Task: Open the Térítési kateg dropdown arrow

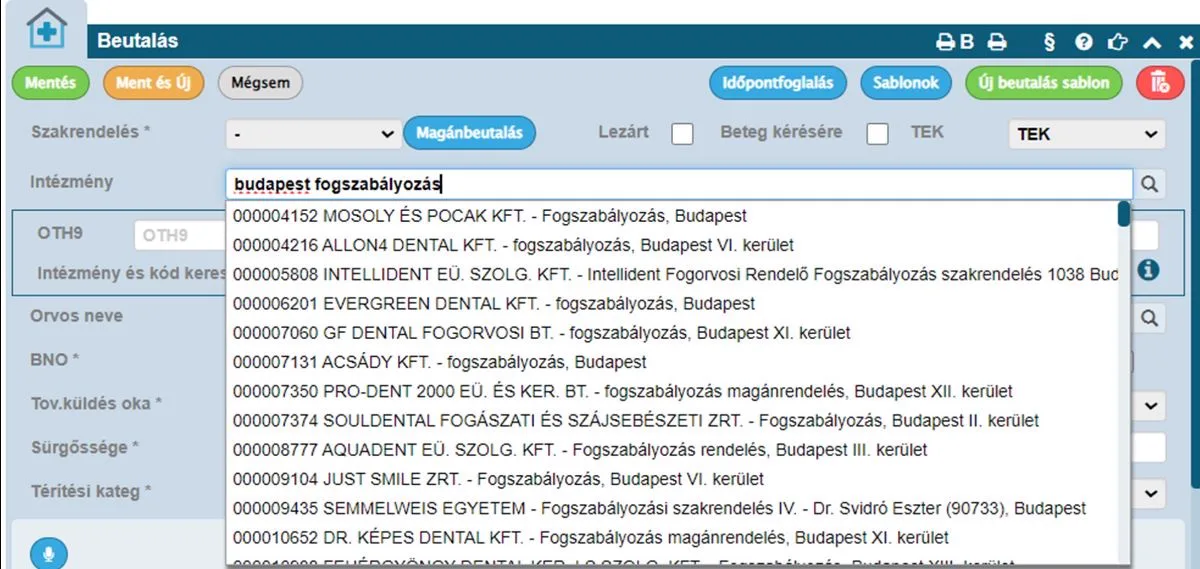Action: click(1151, 493)
